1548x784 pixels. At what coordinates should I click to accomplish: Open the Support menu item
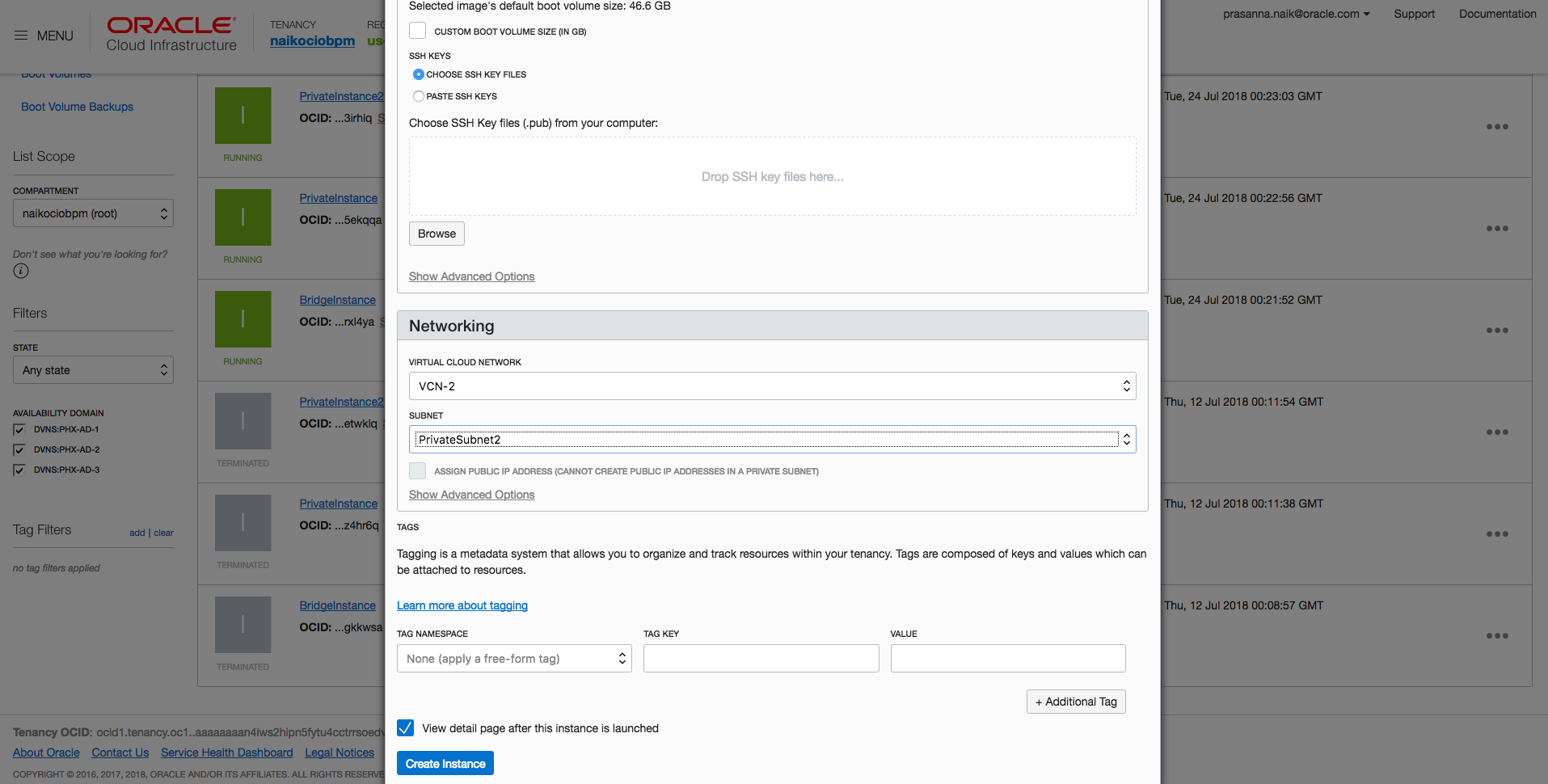1414,14
